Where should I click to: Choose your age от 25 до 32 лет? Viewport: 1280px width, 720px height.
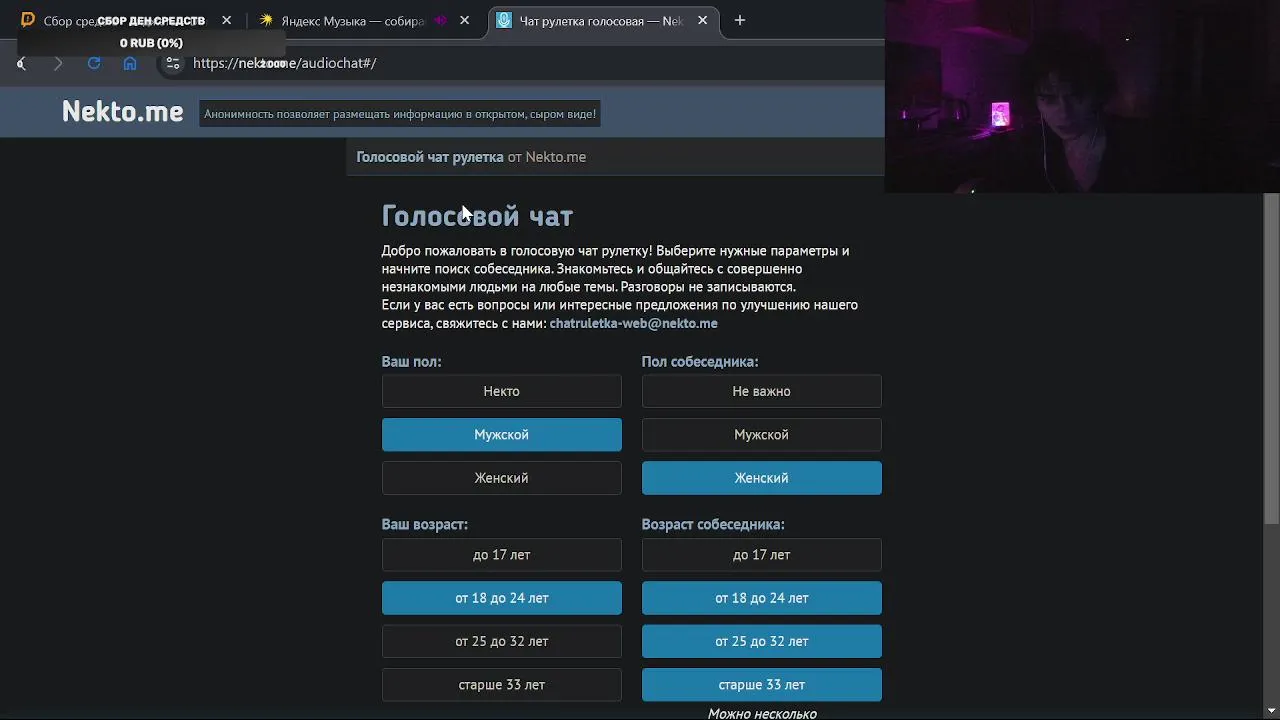click(502, 641)
